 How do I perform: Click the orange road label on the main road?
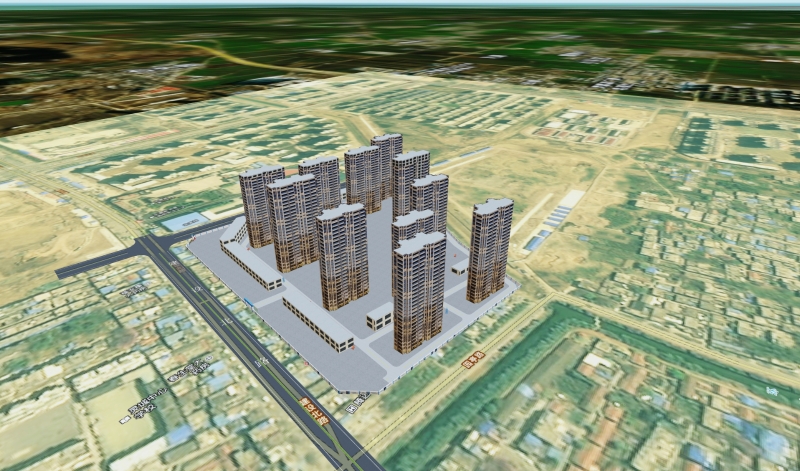point(314,409)
